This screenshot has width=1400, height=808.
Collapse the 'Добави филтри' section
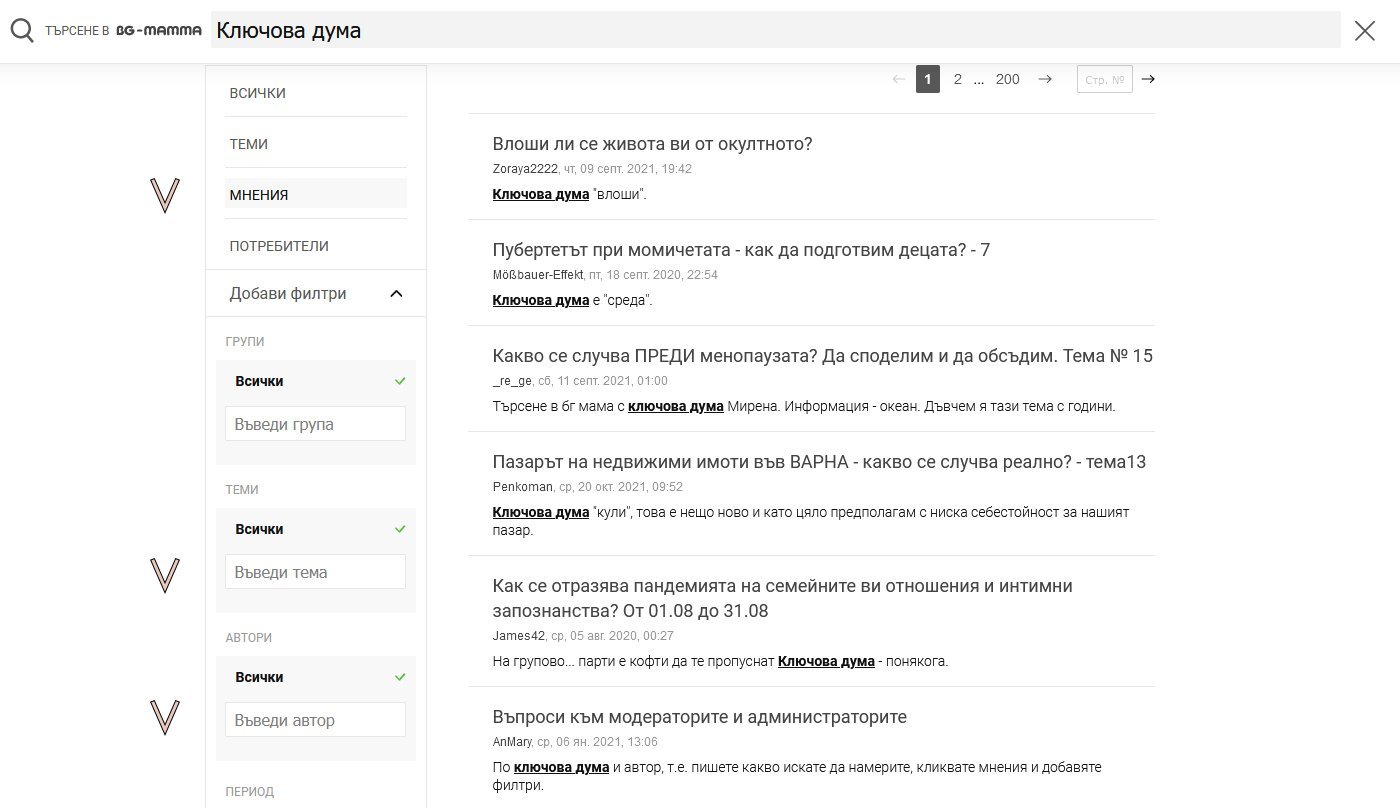[x=396, y=293]
